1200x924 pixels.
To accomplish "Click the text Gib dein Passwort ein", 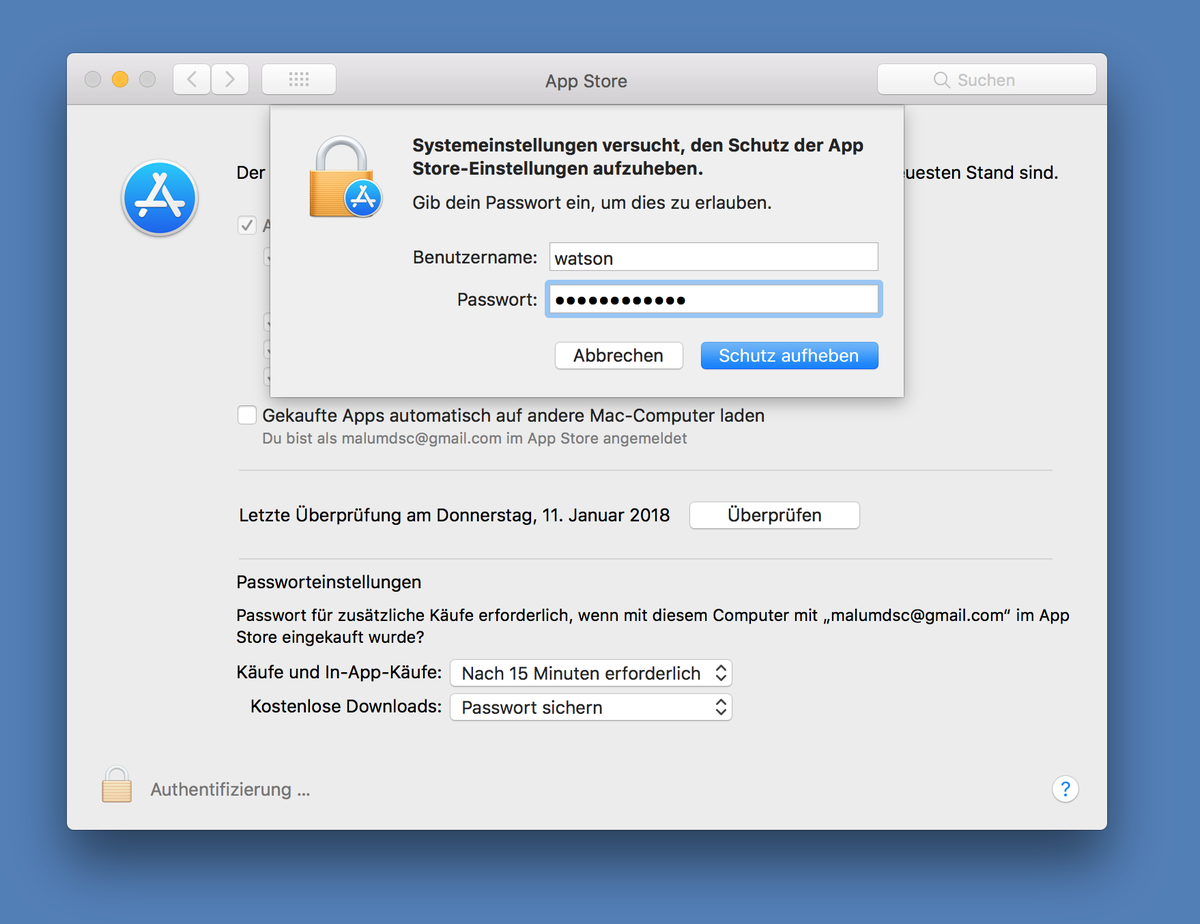I will [592, 203].
